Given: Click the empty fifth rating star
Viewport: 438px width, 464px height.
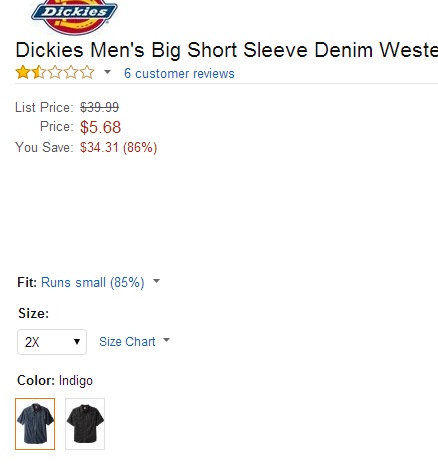Looking at the screenshot, I should pyautogui.click(x=87, y=72).
